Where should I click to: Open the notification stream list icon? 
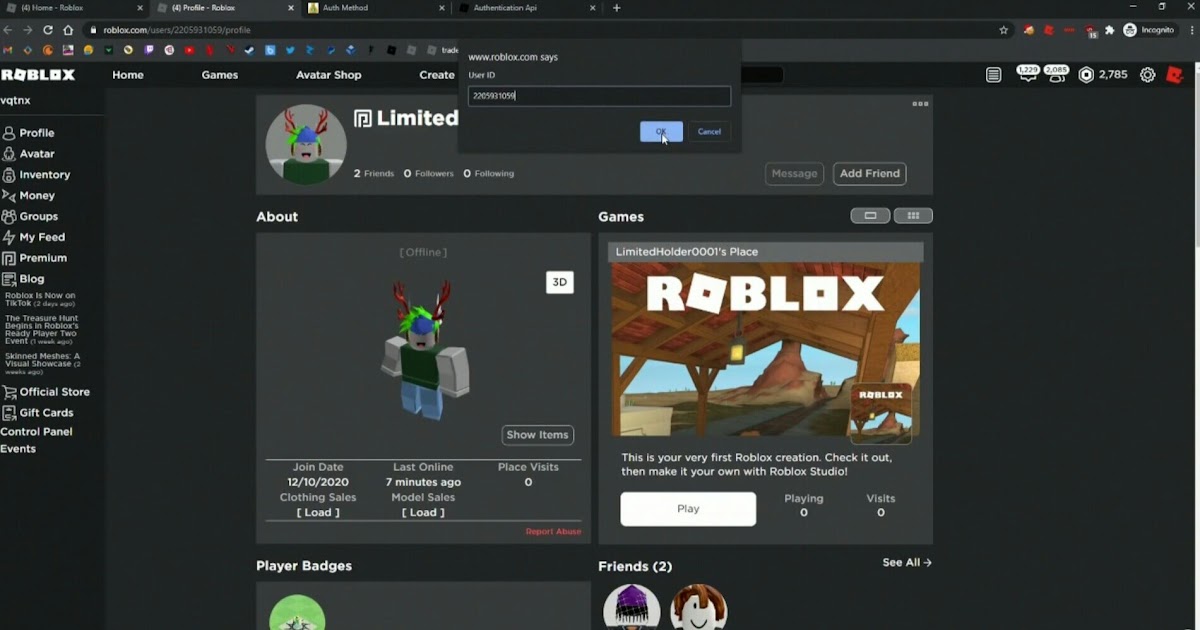coord(993,75)
